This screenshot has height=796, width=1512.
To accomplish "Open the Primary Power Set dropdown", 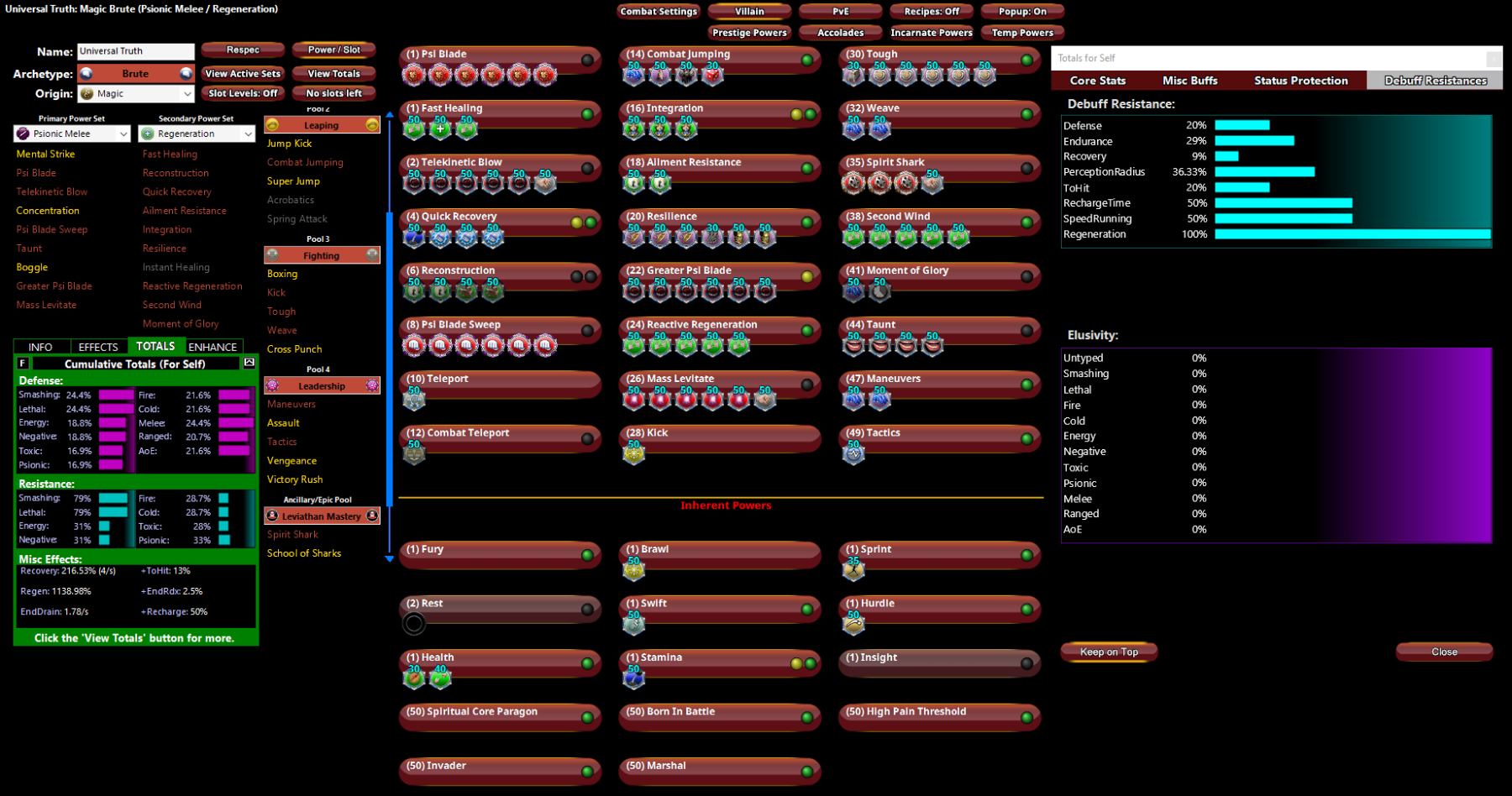I will click(72, 134).
